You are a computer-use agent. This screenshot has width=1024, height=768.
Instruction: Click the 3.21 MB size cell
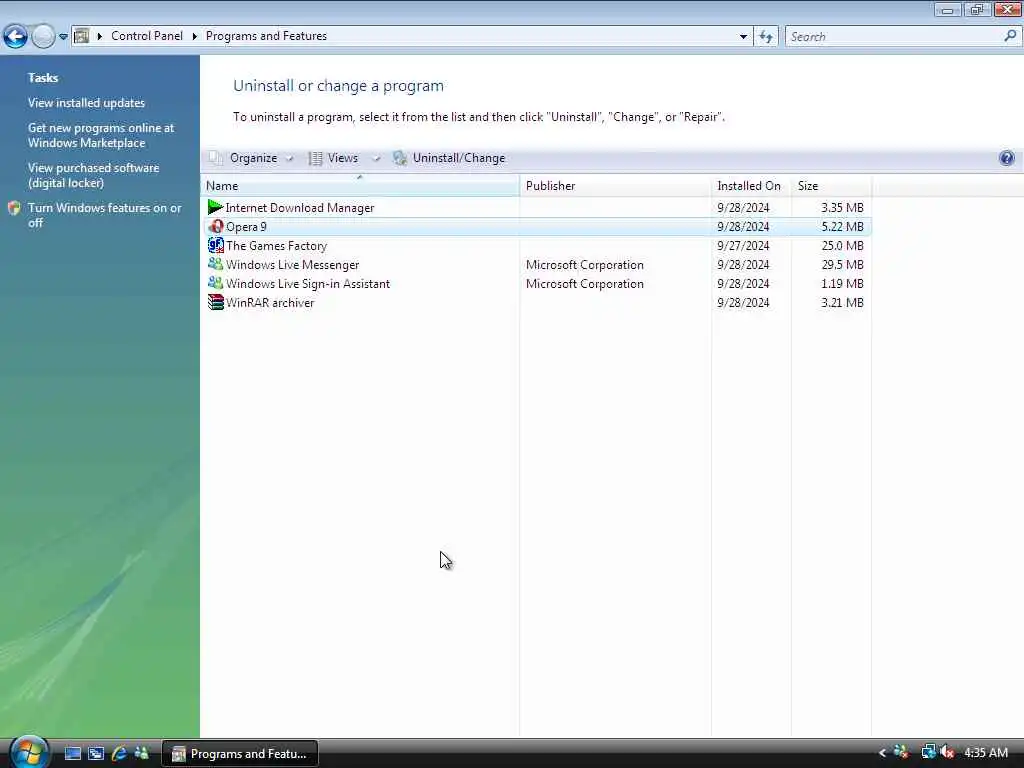tap(842, 302)
